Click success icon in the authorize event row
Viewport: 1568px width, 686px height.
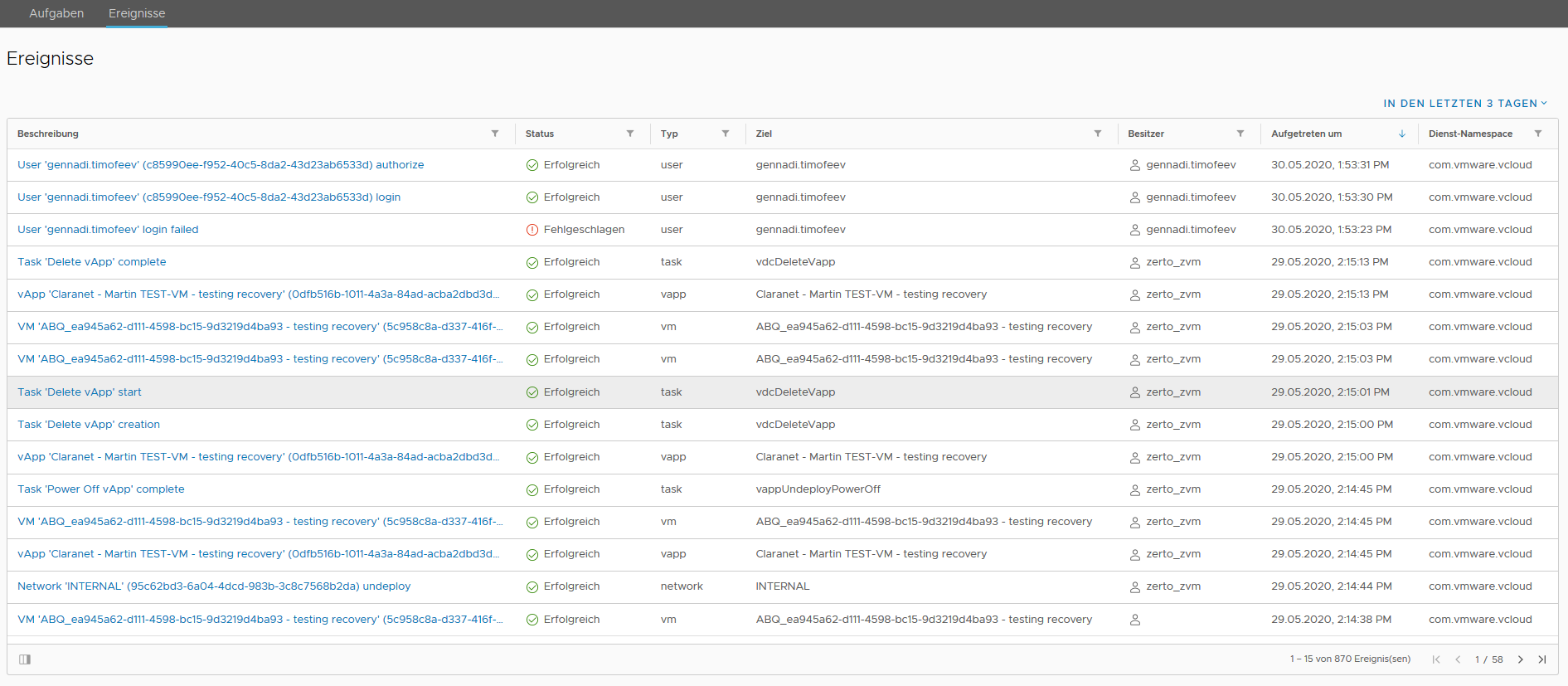coord(532,165)
